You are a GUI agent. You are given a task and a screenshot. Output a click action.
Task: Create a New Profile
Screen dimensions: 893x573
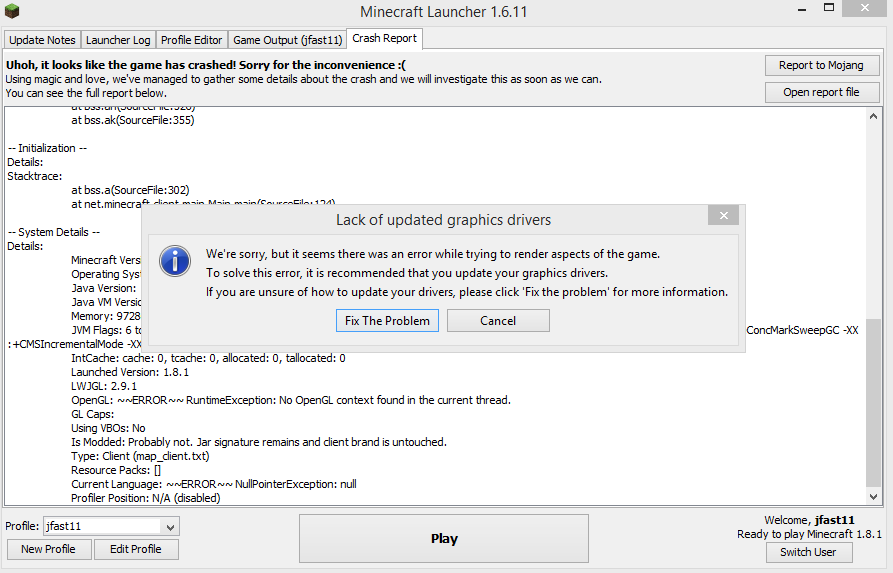(48, 549)
